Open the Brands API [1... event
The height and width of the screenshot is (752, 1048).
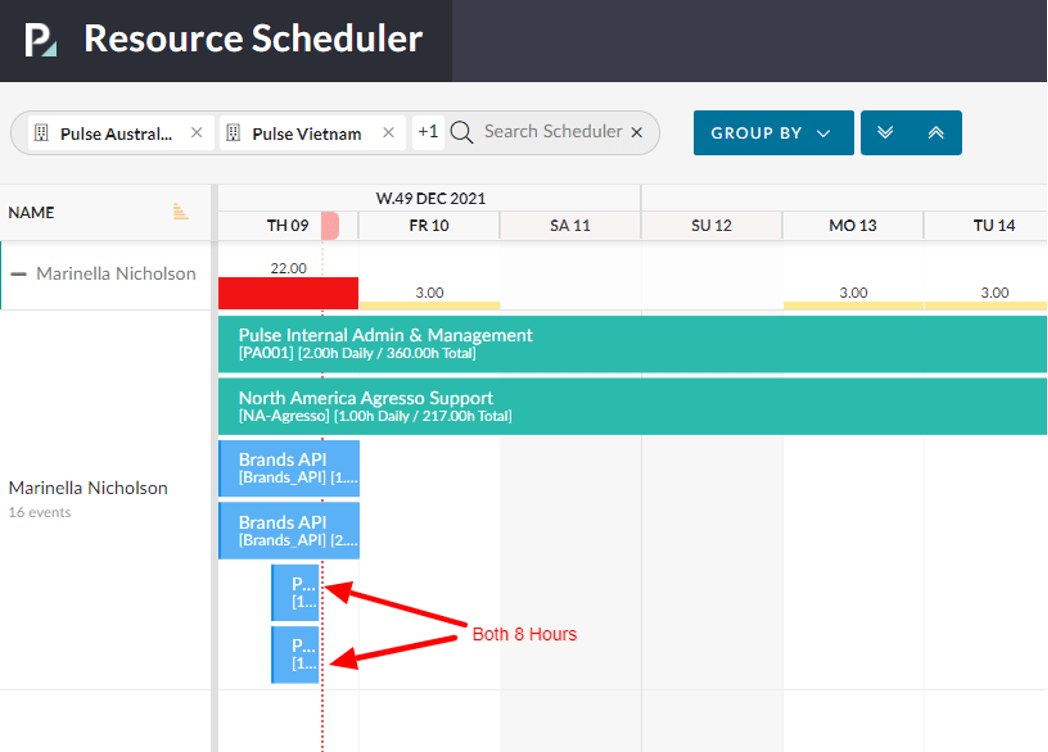[289, 468]
